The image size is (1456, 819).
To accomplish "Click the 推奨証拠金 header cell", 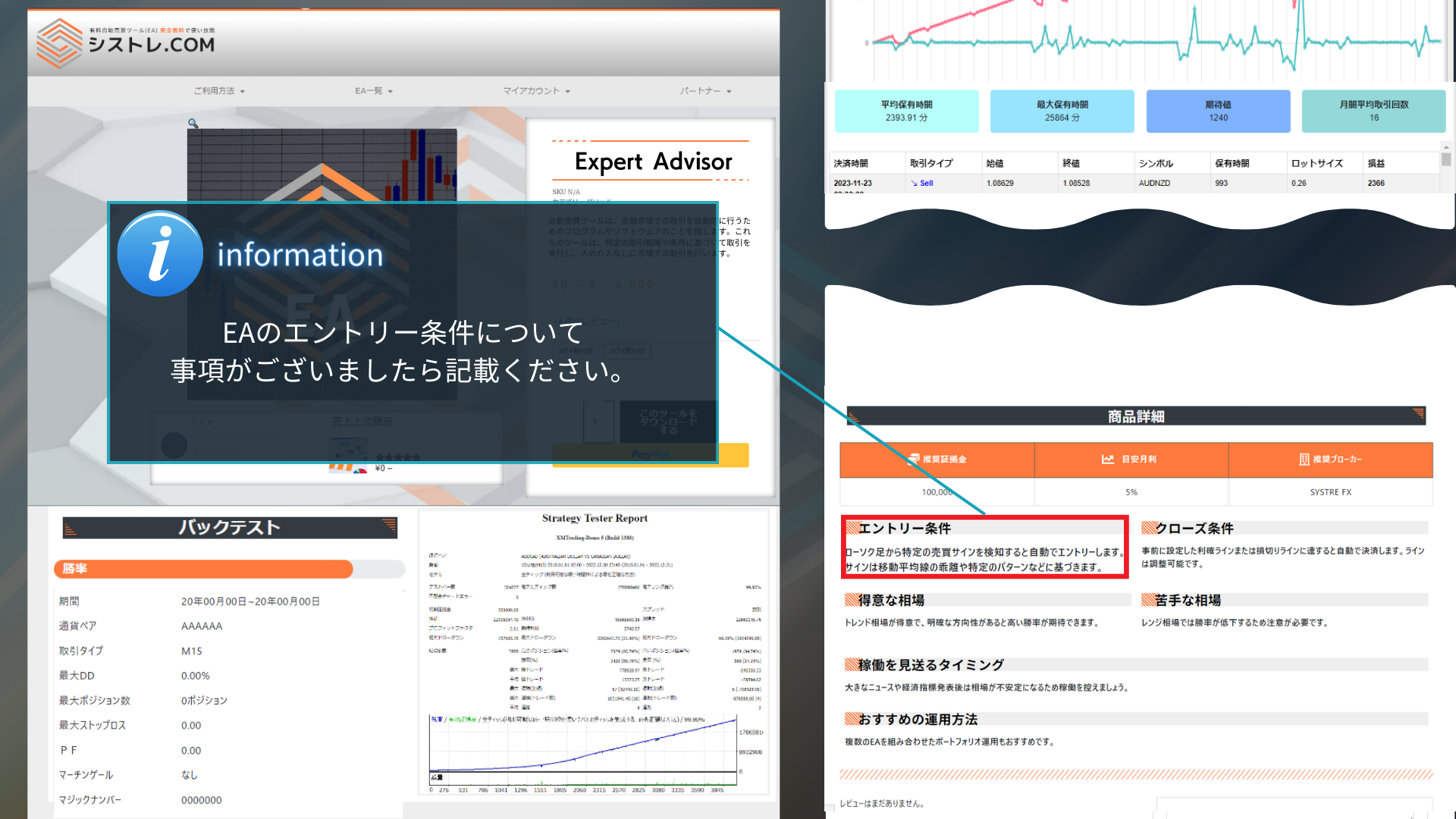I will pyautogui.click(x=937, y=460).
